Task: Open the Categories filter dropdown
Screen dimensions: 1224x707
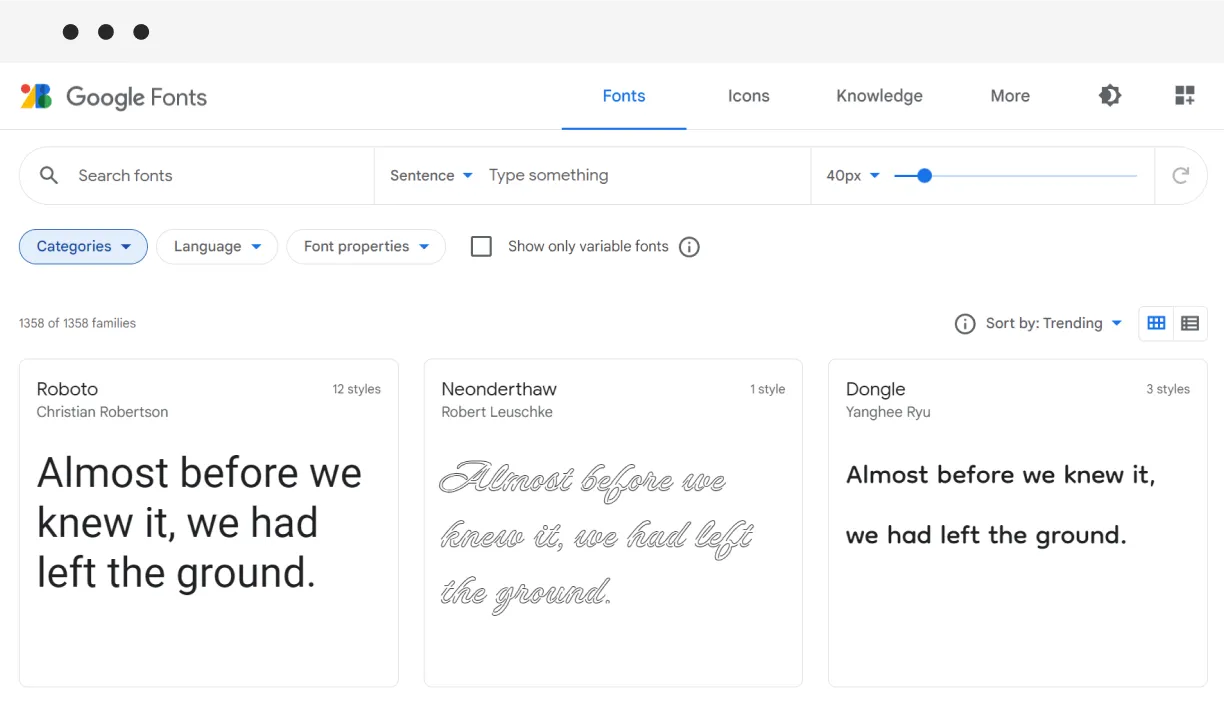Action: pos(83,247)
